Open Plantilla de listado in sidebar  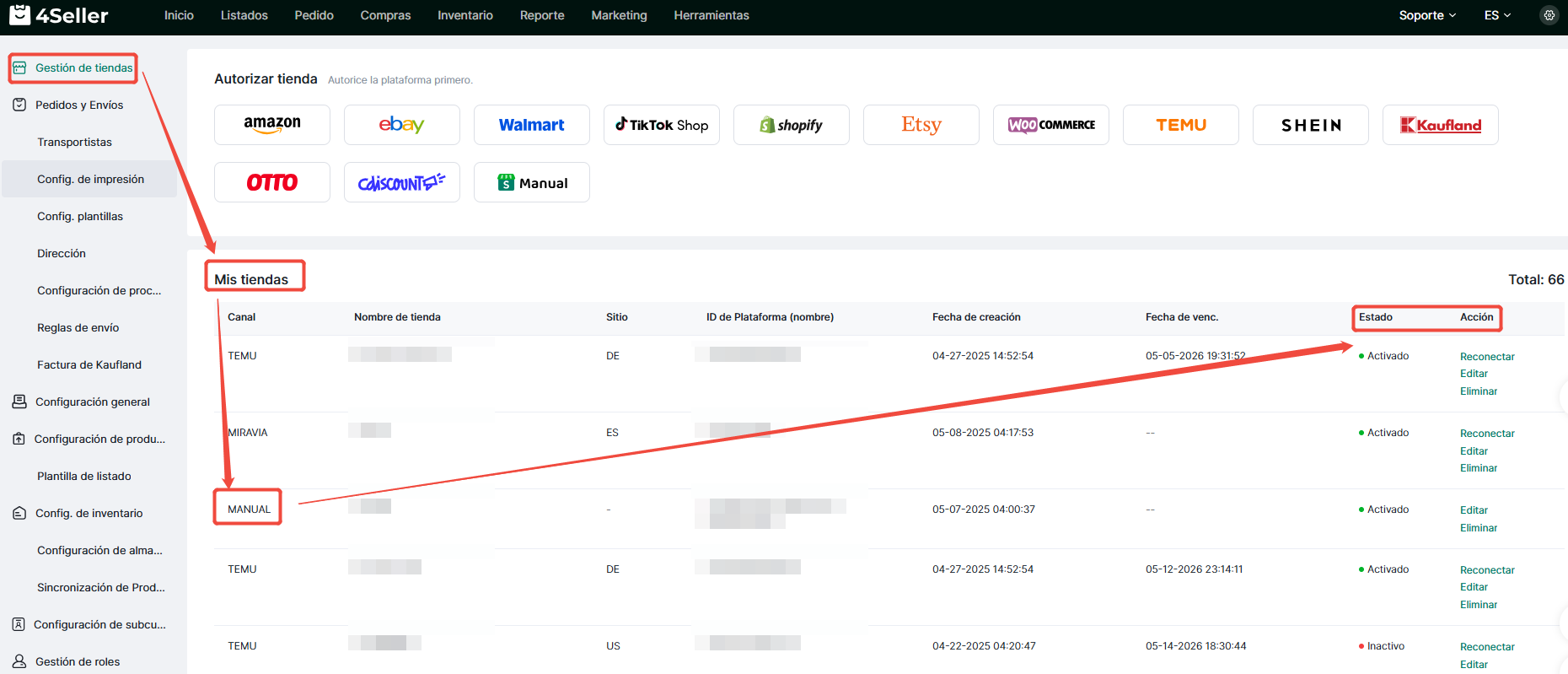click(x=84, y=476)
